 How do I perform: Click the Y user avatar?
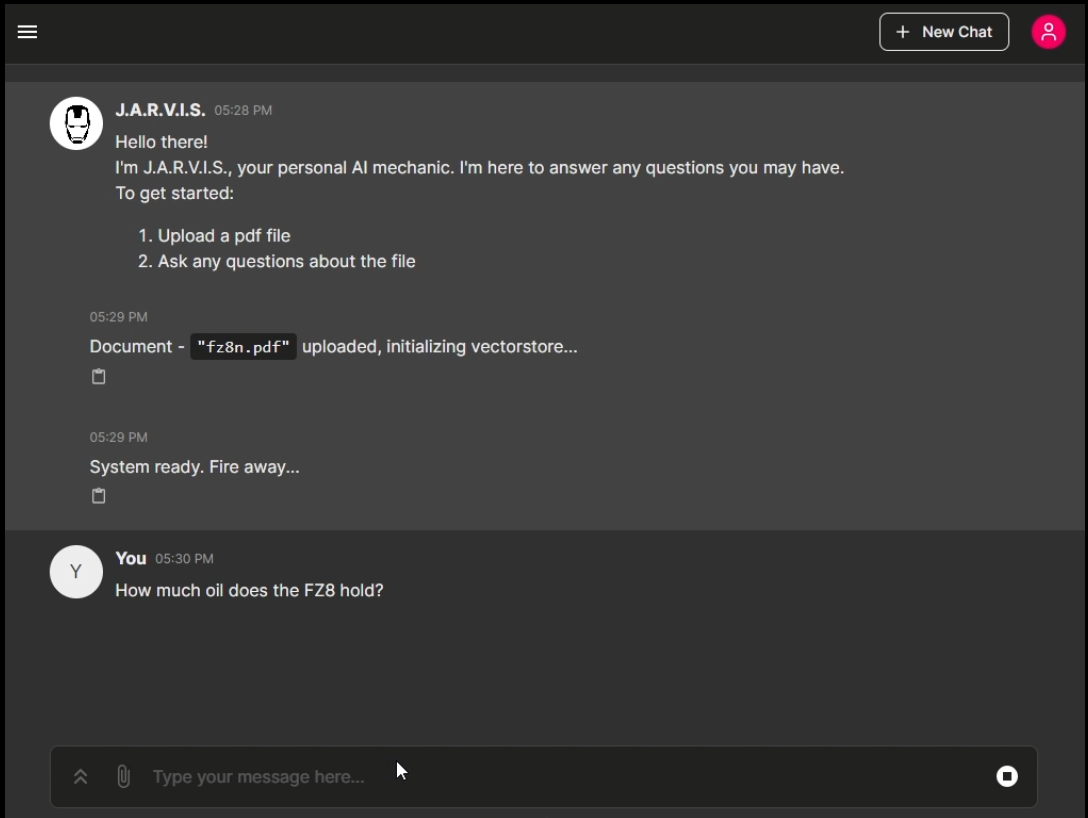(76, 572)
